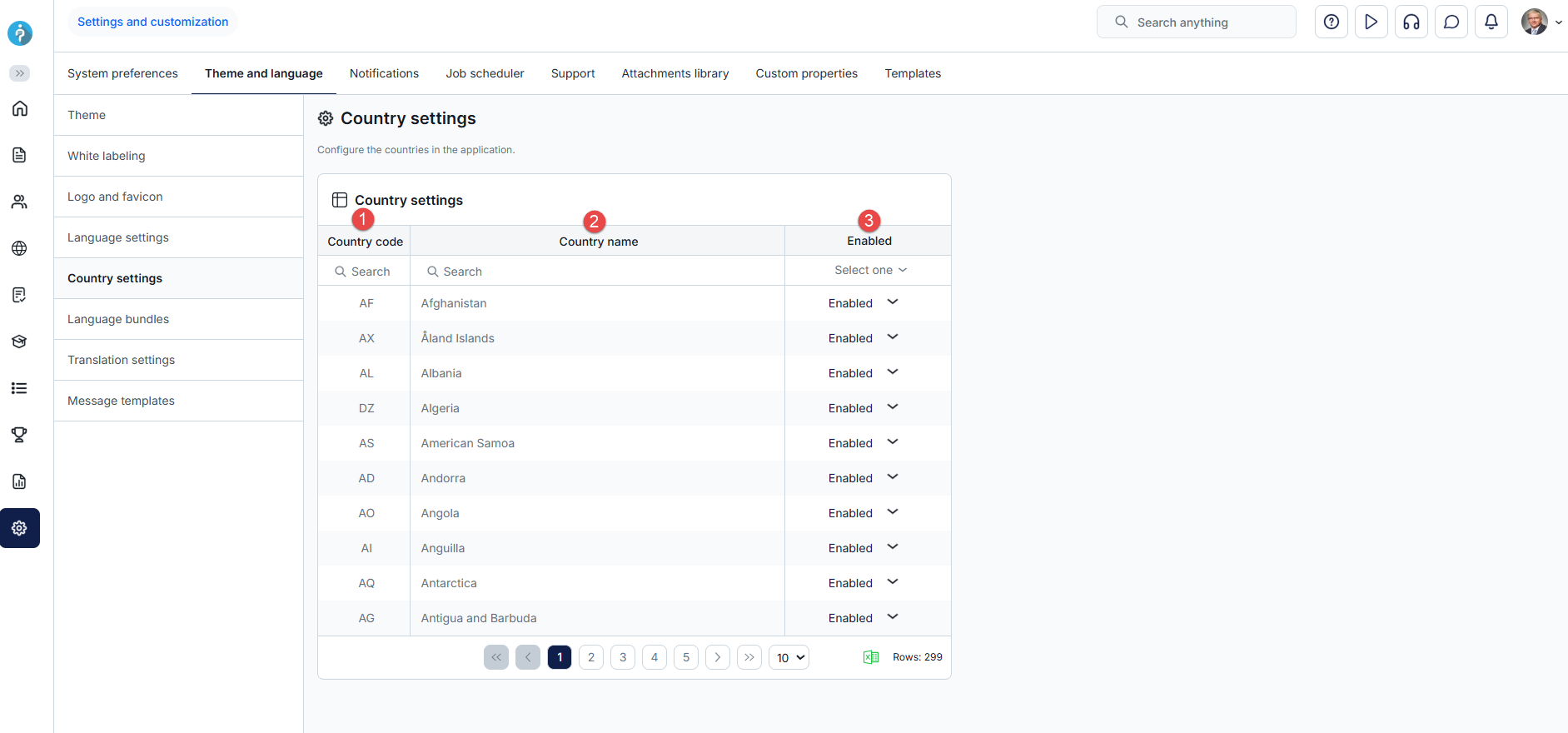This screenshot has width=1568, height=733.
Task: Open White labeling in side menu
Action: pyautogui.click(x=178, y=156)
